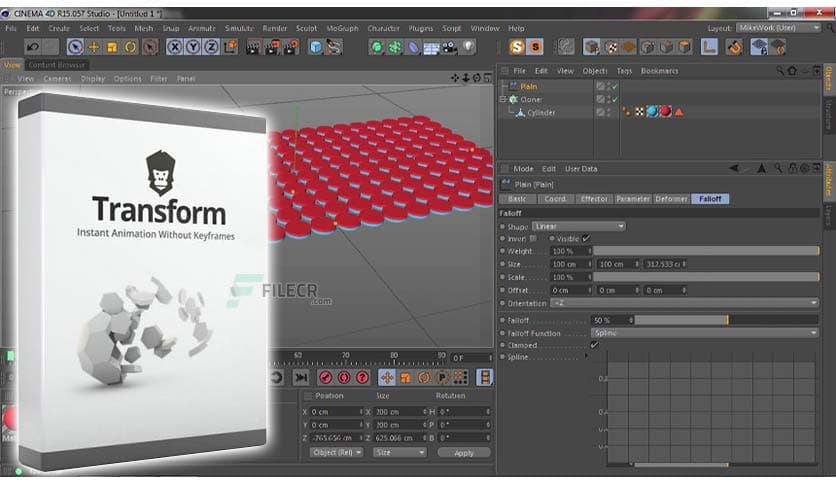The height and width of the screenshot is (484, 836).
Task: Click the Cylinder red material tag
Action: coord(665,112)
